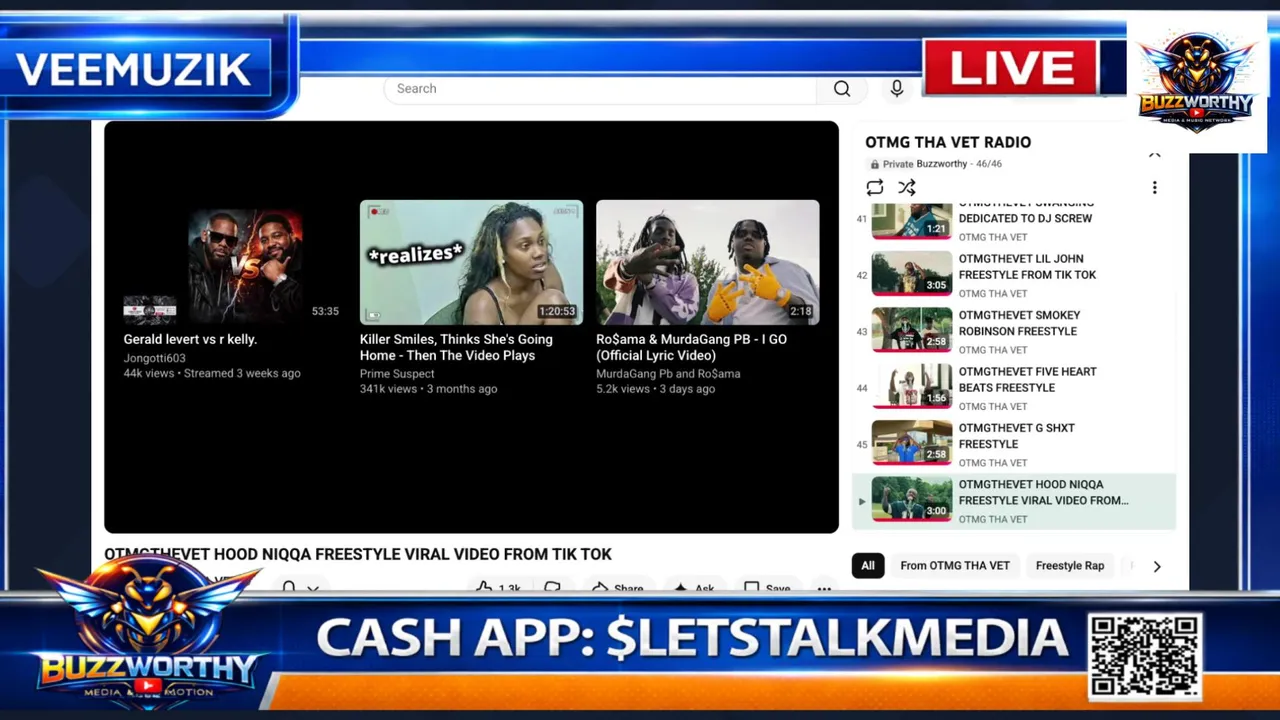Play playlist item LIL JOHN FREESTYLE FROM TIK TOK
Viewport: 1280px width, 720px height.
[x=1013, y=275]
